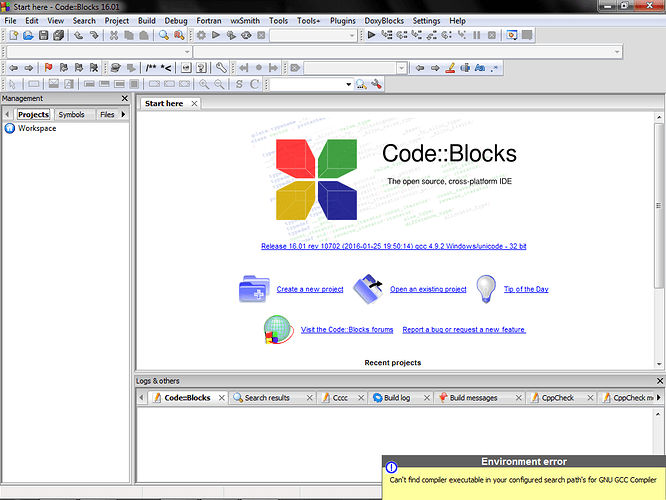The width and height of the screenshot is (666, 500).
Task: Click the Rebuild icon
Action: [x=246, y=35]
